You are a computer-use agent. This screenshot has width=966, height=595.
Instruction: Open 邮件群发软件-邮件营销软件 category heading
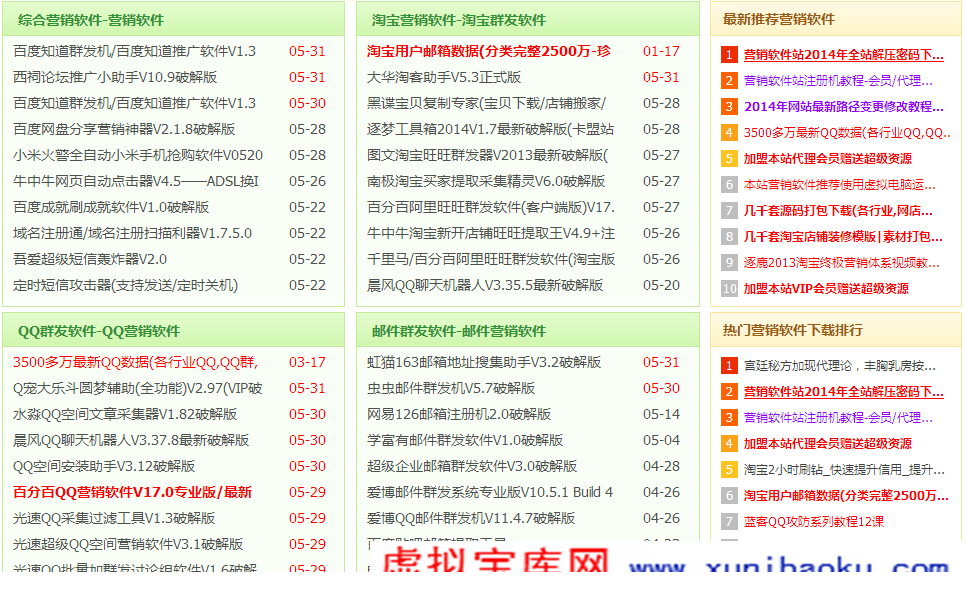click(x=458, y=331)
